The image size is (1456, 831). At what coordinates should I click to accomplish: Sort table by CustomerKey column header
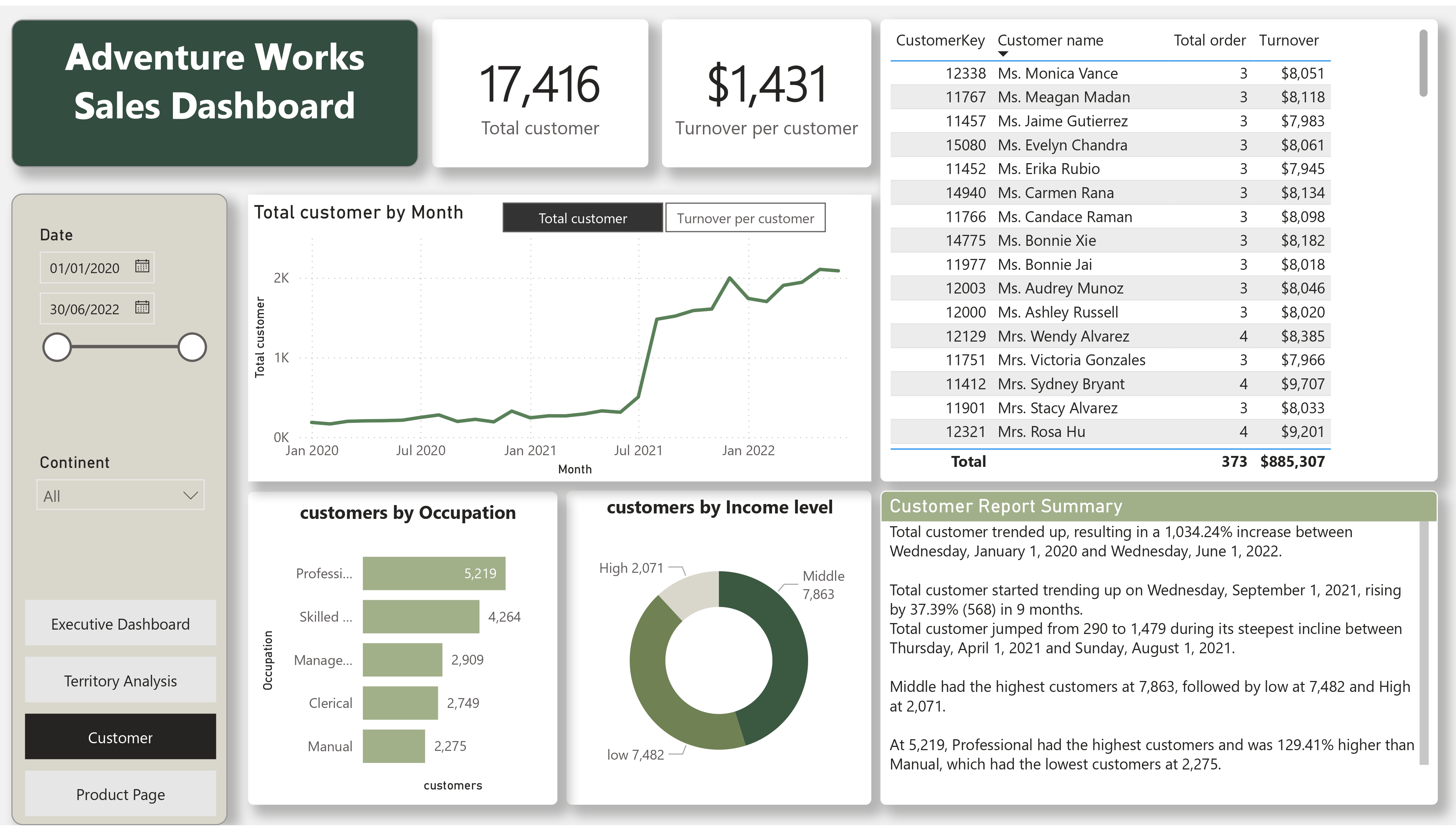pos(940,40)
